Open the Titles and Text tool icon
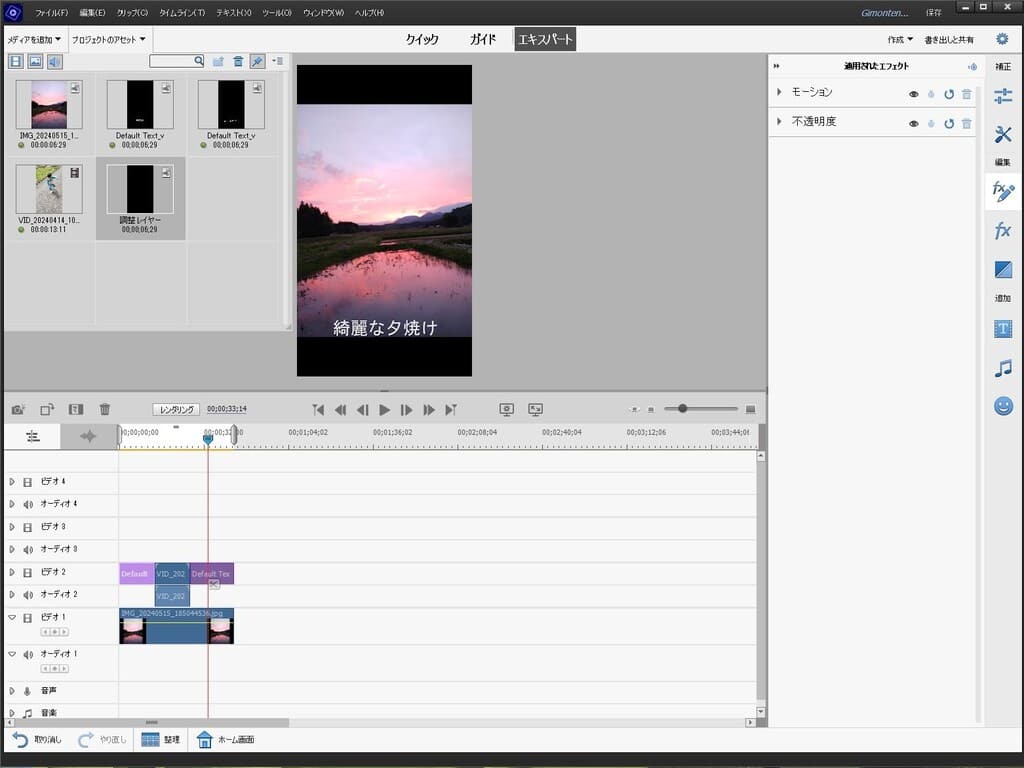 click(x=1003, y=329)
